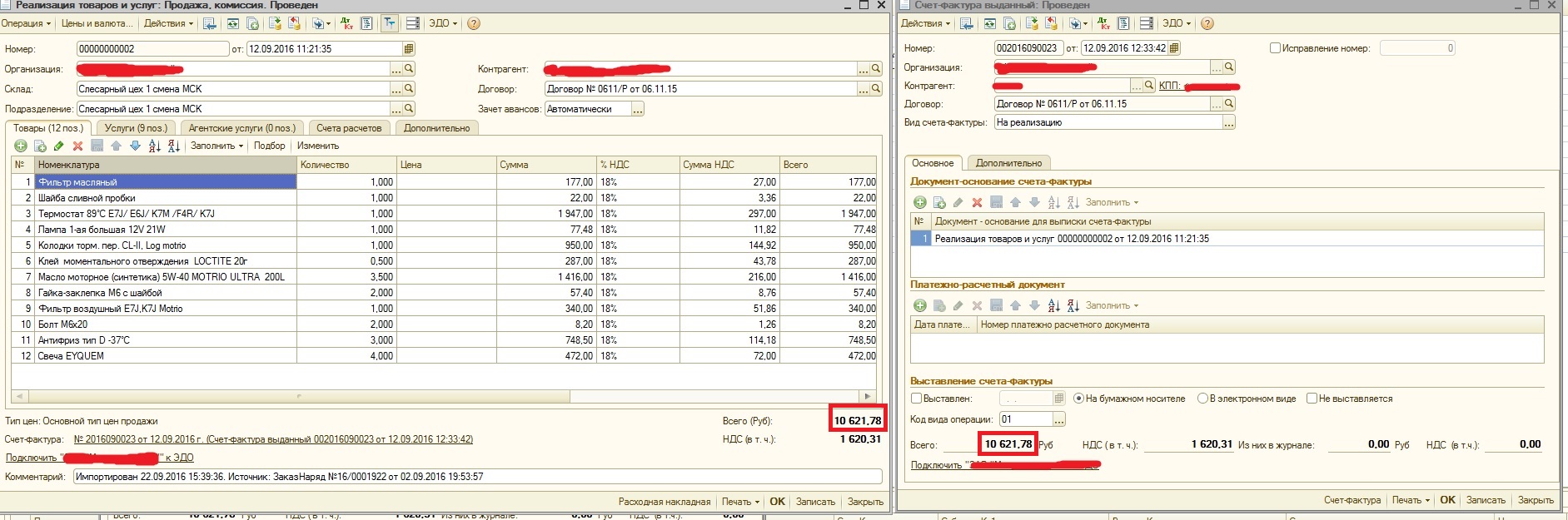Screen dimensions: 1568x520
Task: Open the Печать dropdown in invoice window footer
Action: coord(1411,500)
